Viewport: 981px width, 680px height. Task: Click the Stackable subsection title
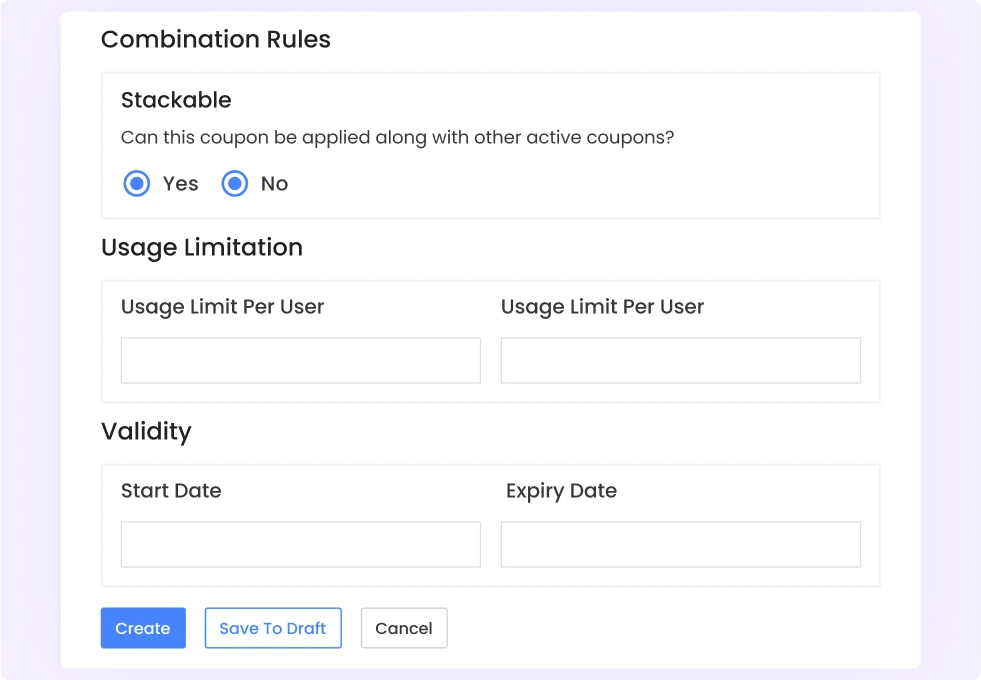point(176,100)
